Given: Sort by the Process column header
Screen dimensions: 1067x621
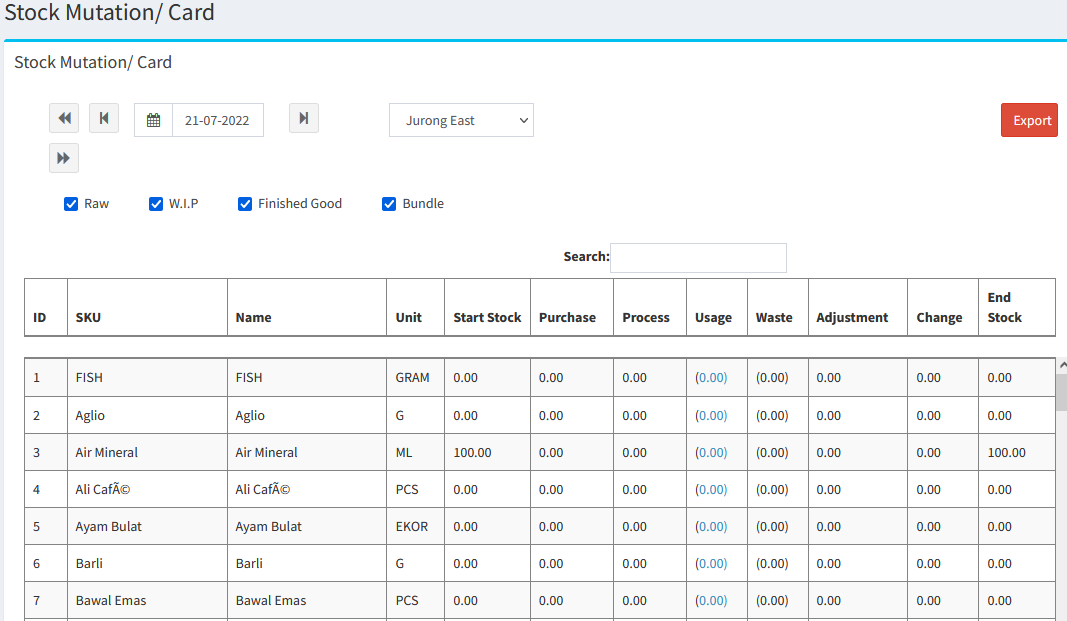Looking at the screenshot, I should point(650,307).
